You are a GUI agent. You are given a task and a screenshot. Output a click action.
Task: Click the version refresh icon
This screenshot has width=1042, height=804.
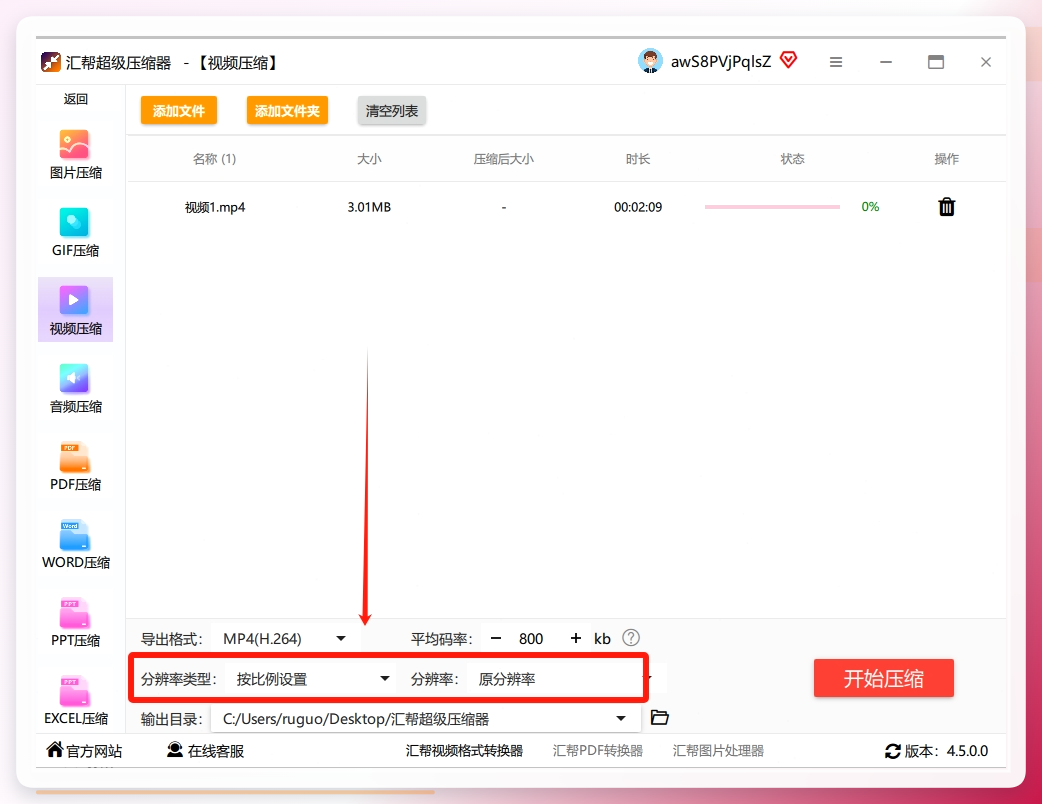pyautogui.click(x=892, y=752)
